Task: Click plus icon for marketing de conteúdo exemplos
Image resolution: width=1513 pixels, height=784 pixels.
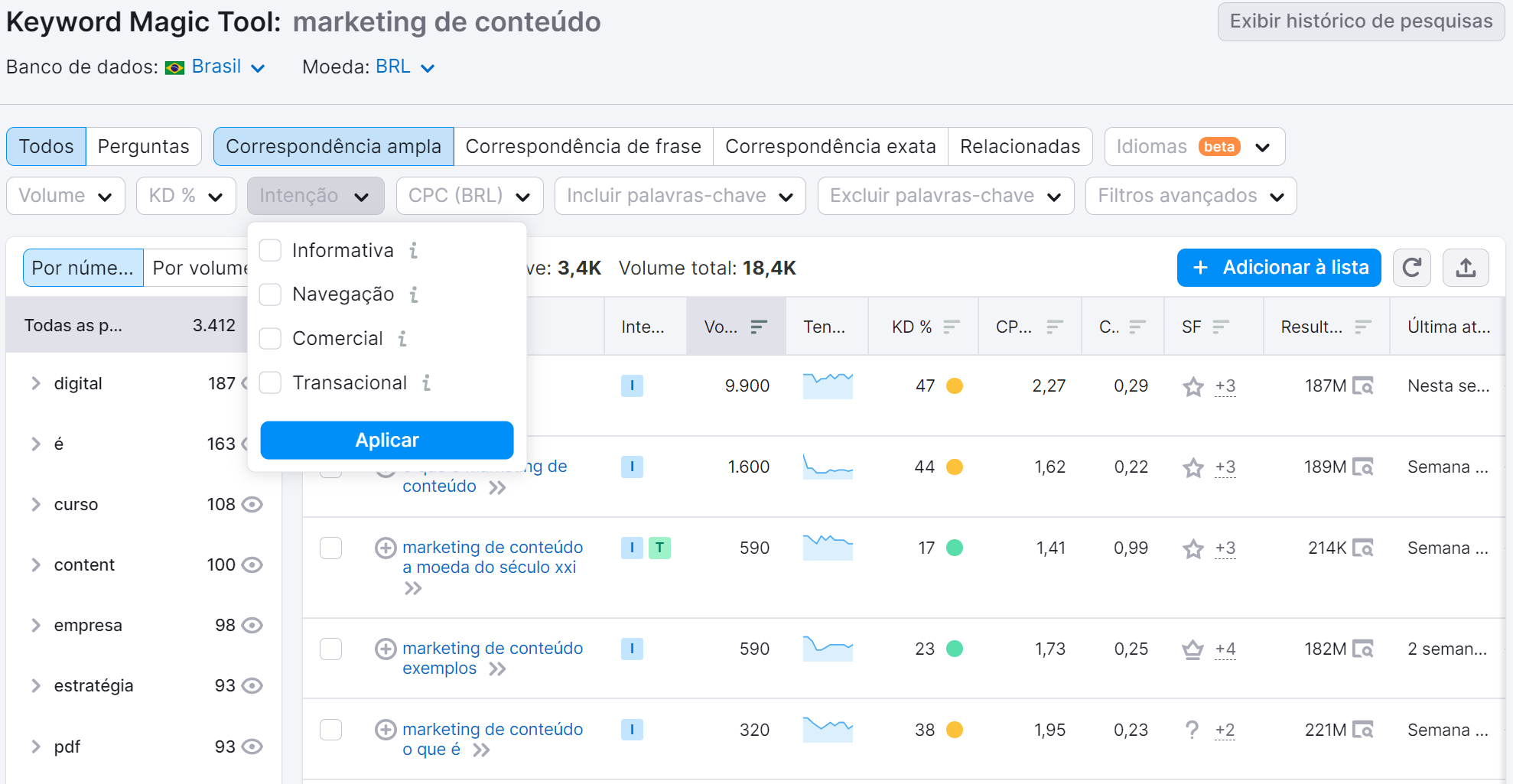Action: coord(386,649)
